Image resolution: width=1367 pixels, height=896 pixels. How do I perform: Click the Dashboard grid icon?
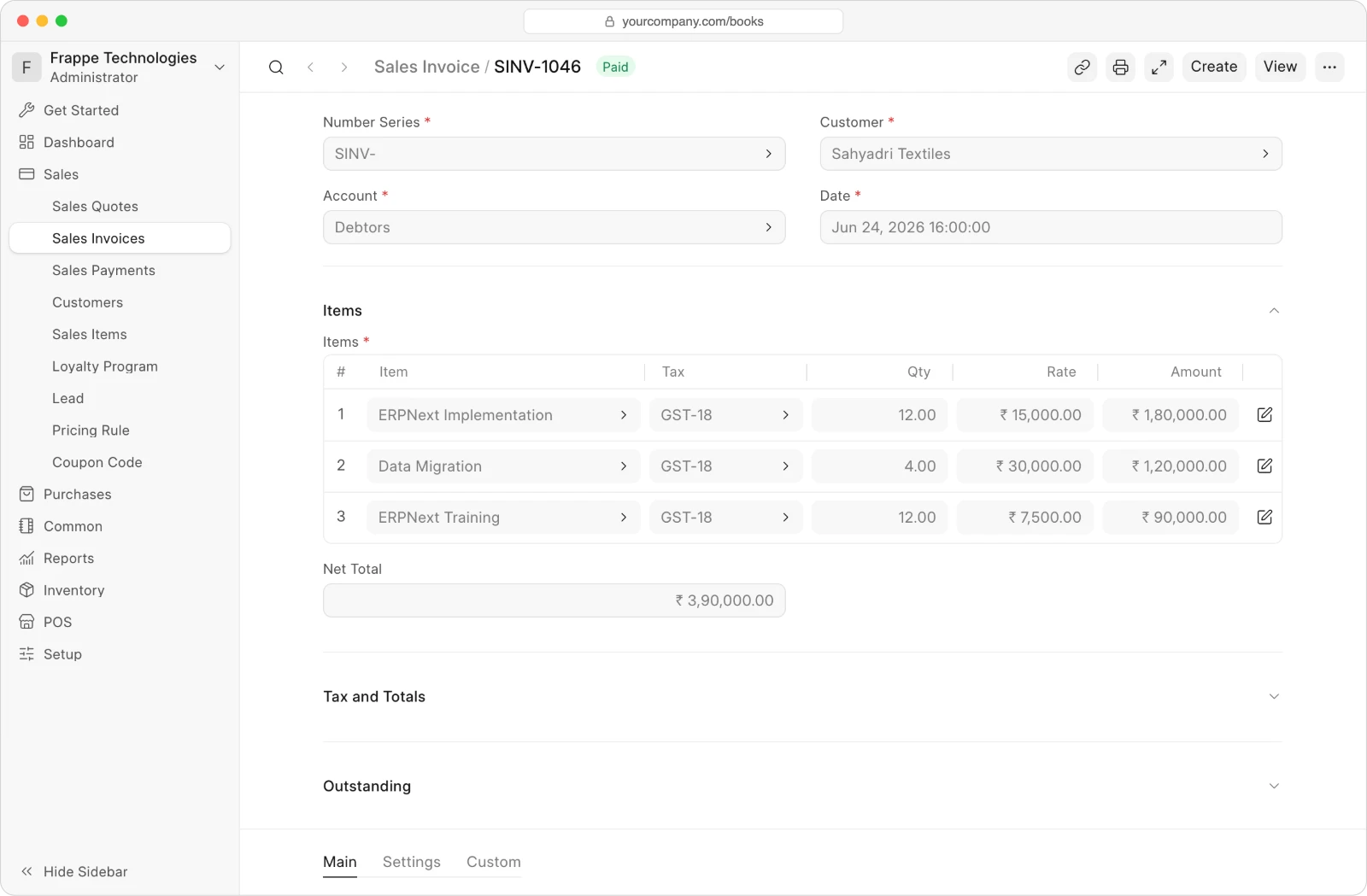coord(26,142)
